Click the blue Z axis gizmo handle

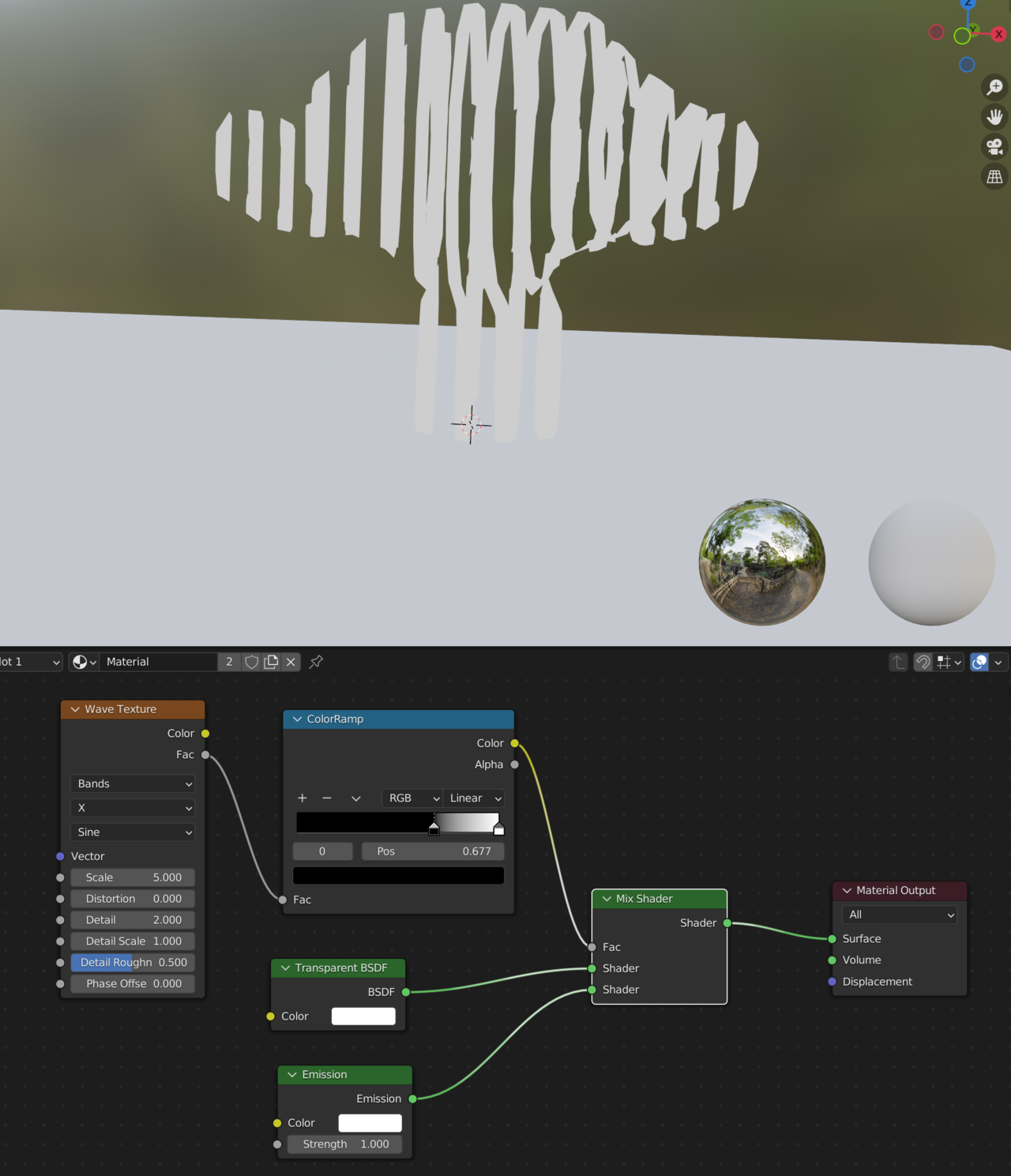pyautogui.click(x=968, y=3)
